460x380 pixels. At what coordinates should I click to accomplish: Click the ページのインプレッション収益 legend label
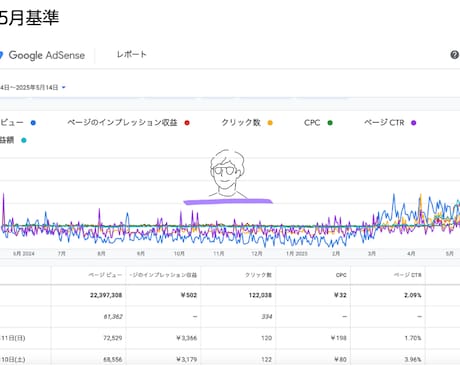(122, 123)
